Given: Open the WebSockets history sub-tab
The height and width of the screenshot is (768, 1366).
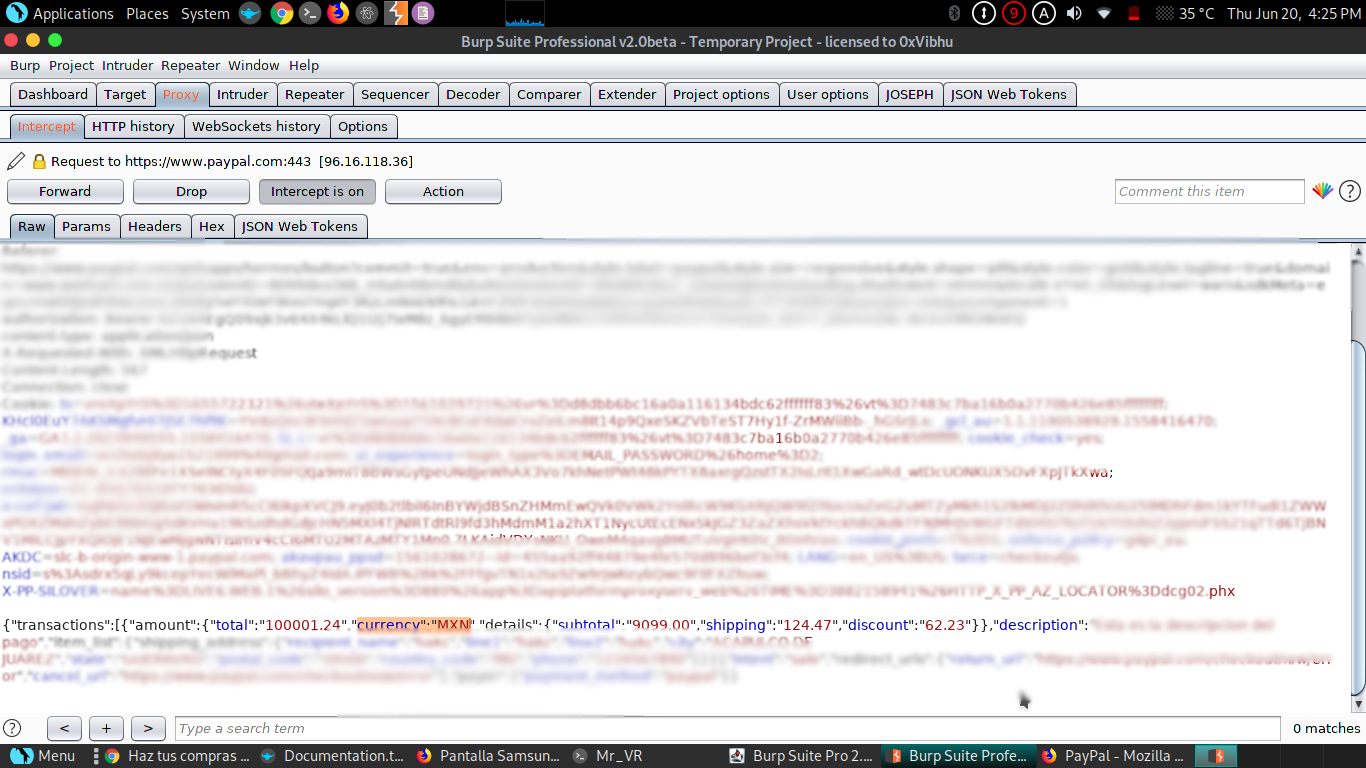Looking at the screenshot, I should click(256, 126).
